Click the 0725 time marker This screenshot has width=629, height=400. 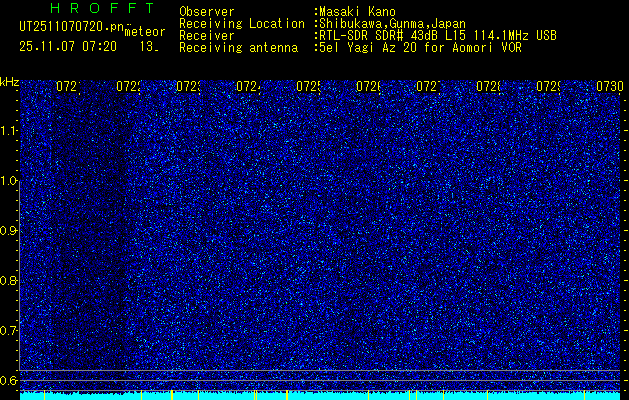point(308,87)
